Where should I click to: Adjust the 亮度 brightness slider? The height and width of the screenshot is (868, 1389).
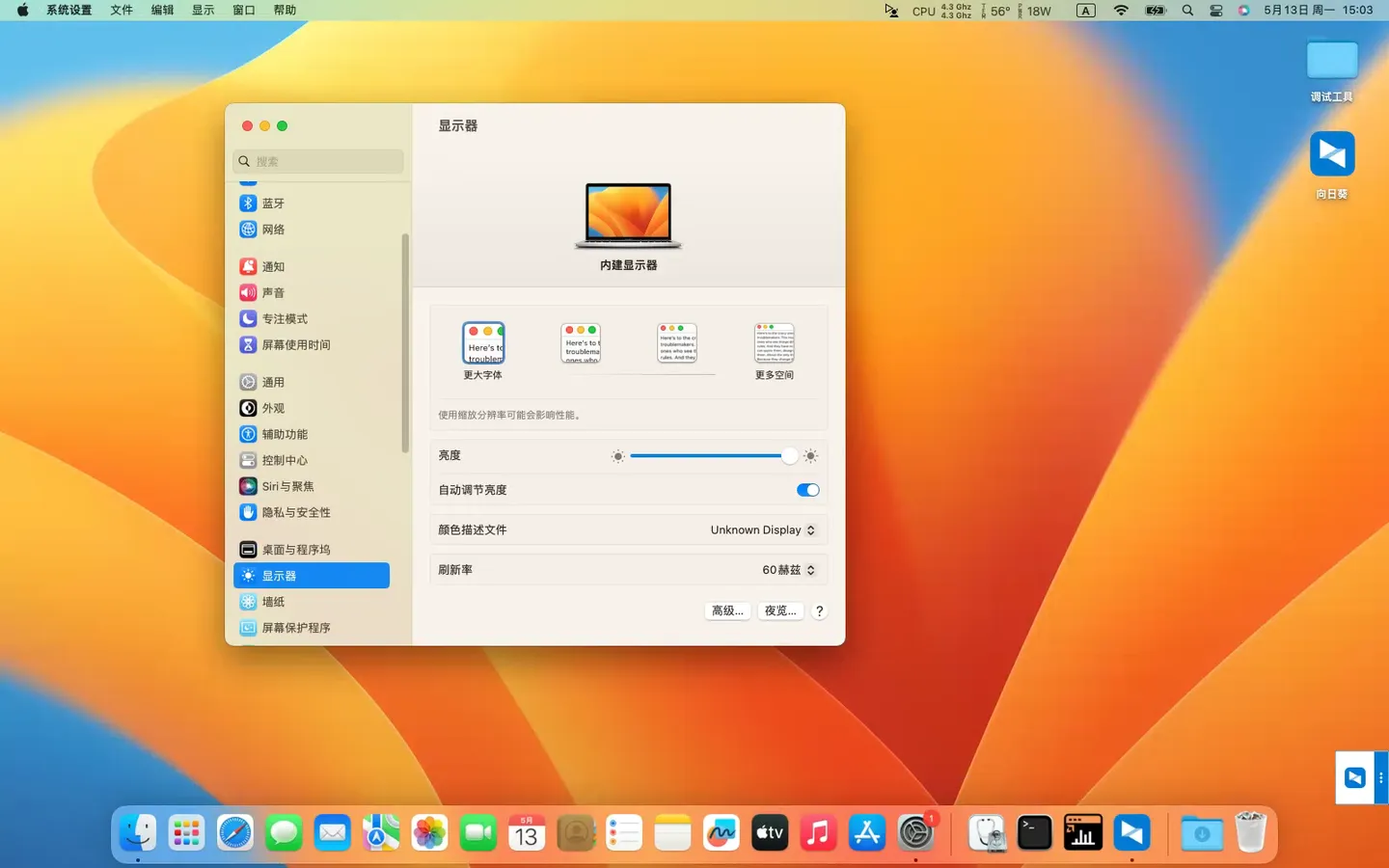pos(714,455)
